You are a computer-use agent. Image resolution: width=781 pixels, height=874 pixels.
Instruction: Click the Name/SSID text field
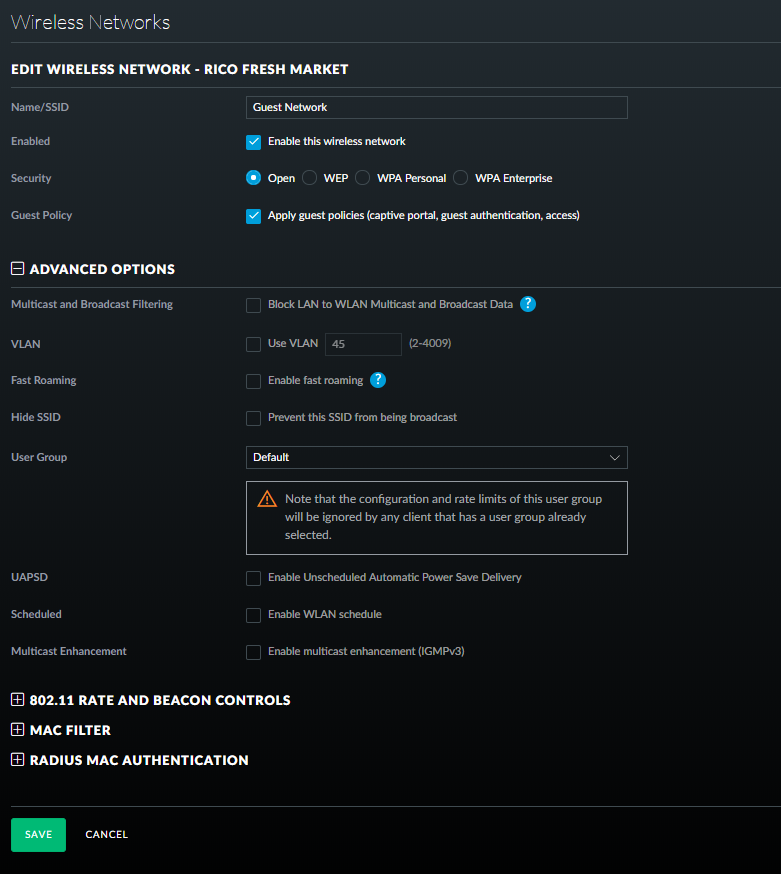[436, 107]
